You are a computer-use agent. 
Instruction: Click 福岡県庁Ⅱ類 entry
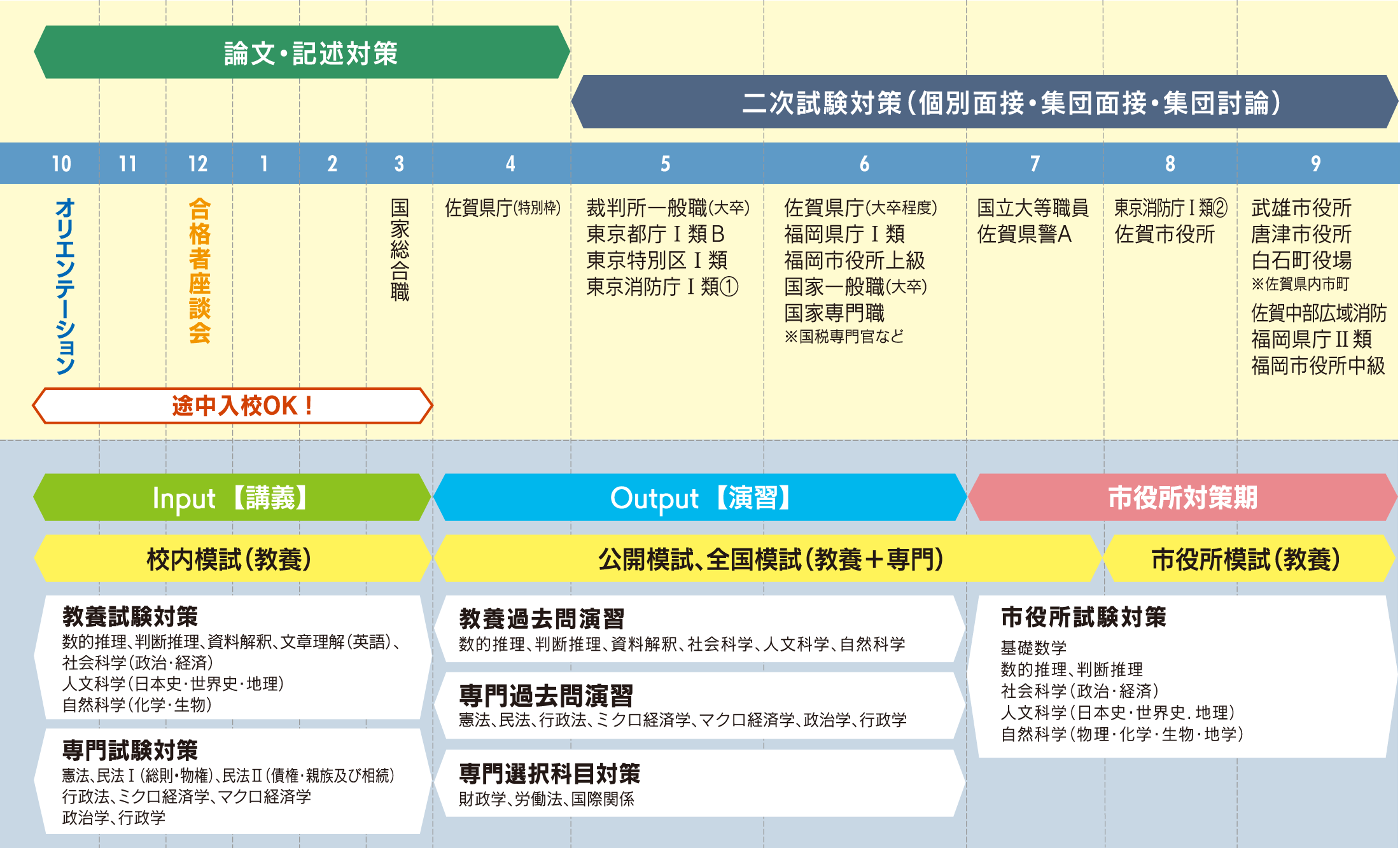tap(1311, 339)
